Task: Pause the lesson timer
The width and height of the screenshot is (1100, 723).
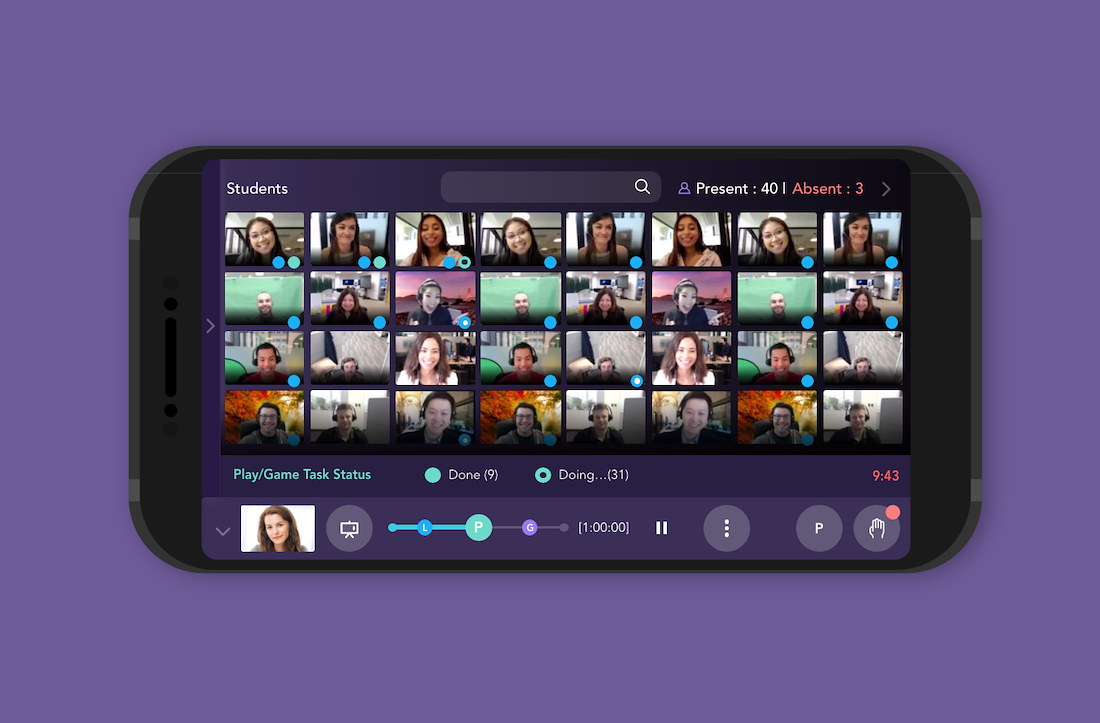Action: point(662,527)
